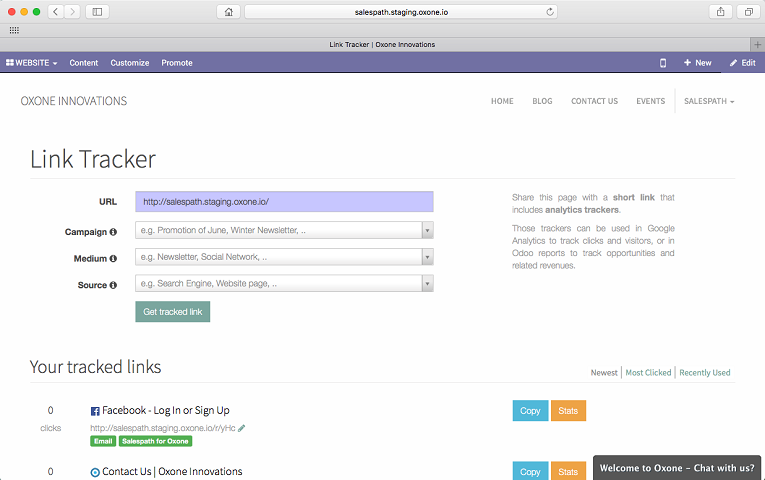Edit the Facebook short link pencil
The image size is (765, 480).
(x=242, y=428)
